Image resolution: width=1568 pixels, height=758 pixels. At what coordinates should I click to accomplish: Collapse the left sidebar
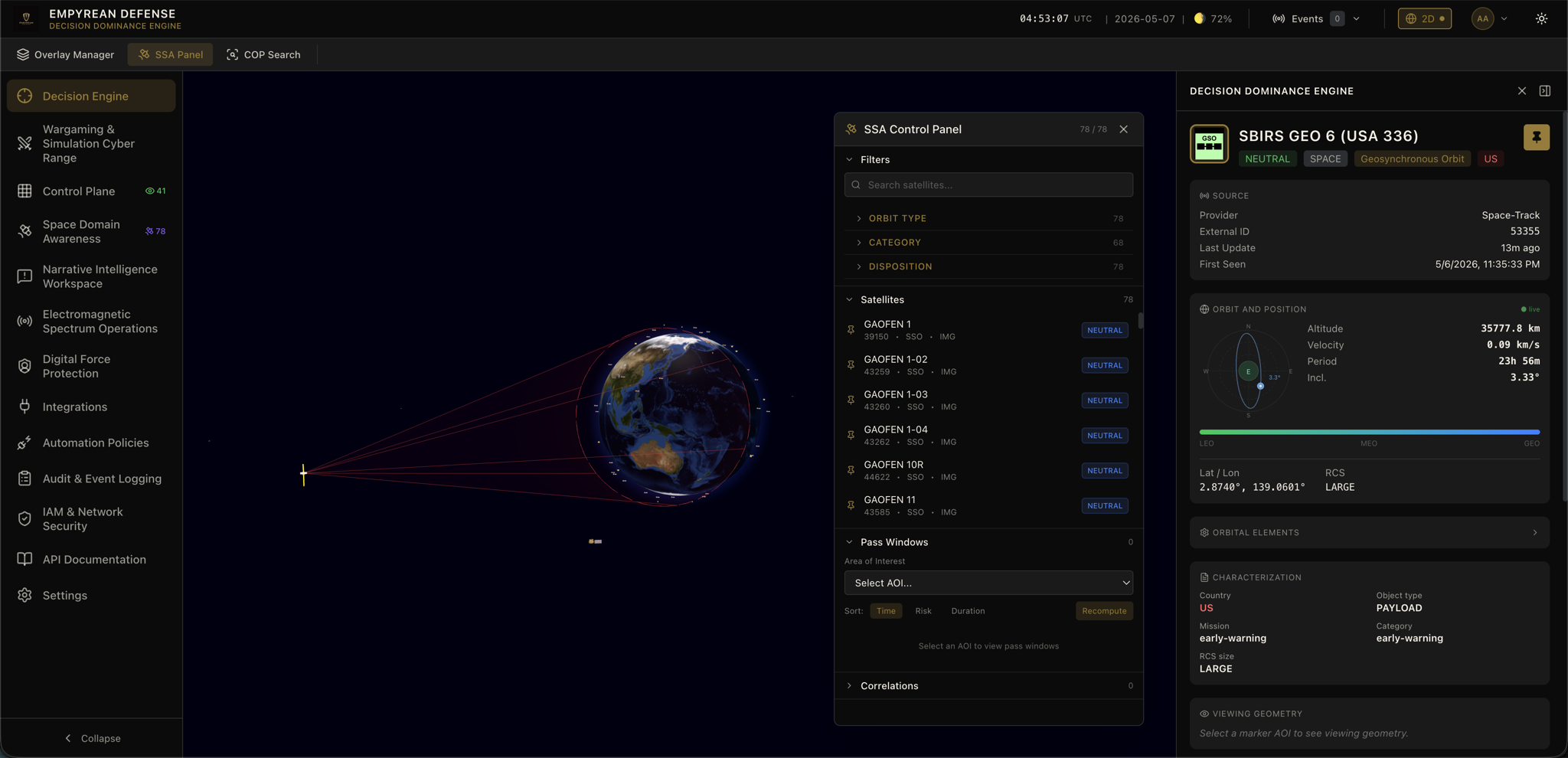coord(92,738)
